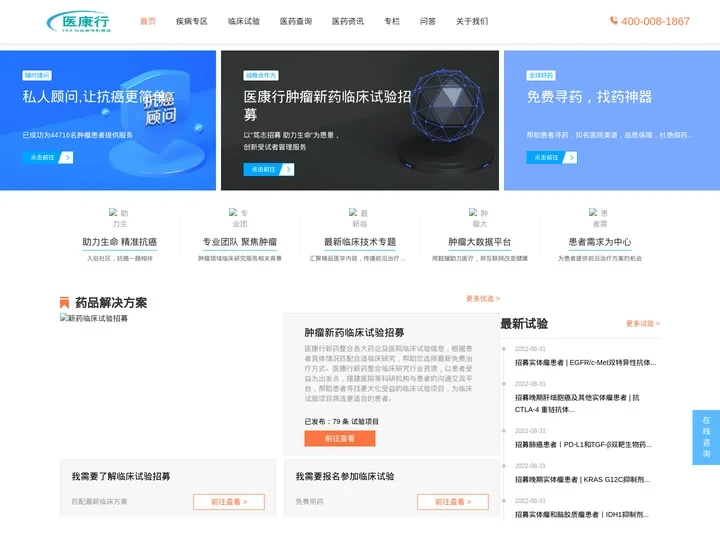This screenshot has height=540, width=720.
Task: Click the 最新临床技术专题 feature title
Action: [x=360, y=242]
